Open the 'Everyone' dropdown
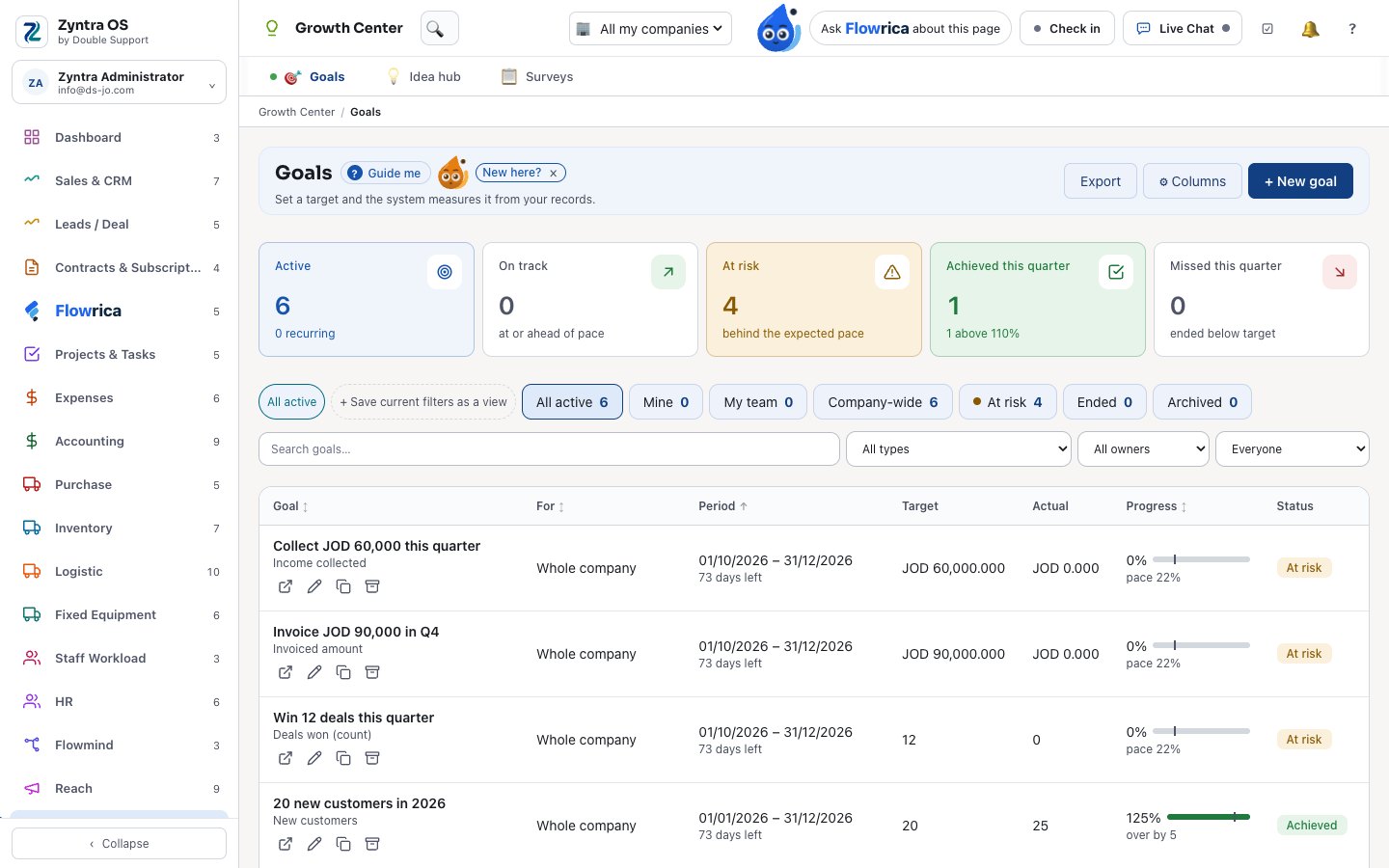Viewport: 1389px width, 868px height. 1293,448
